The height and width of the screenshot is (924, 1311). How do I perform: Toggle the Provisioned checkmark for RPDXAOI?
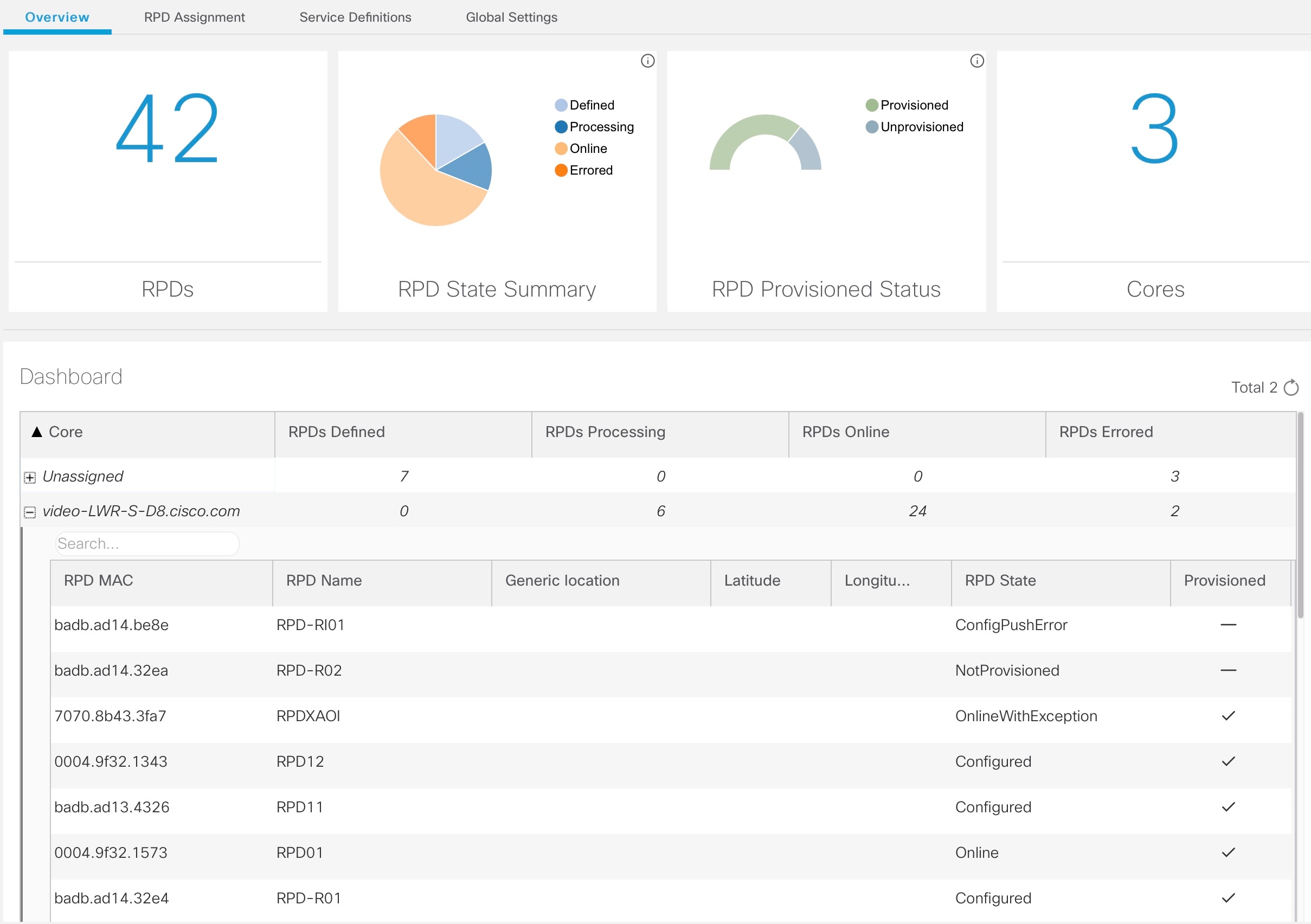point(1228,716)
